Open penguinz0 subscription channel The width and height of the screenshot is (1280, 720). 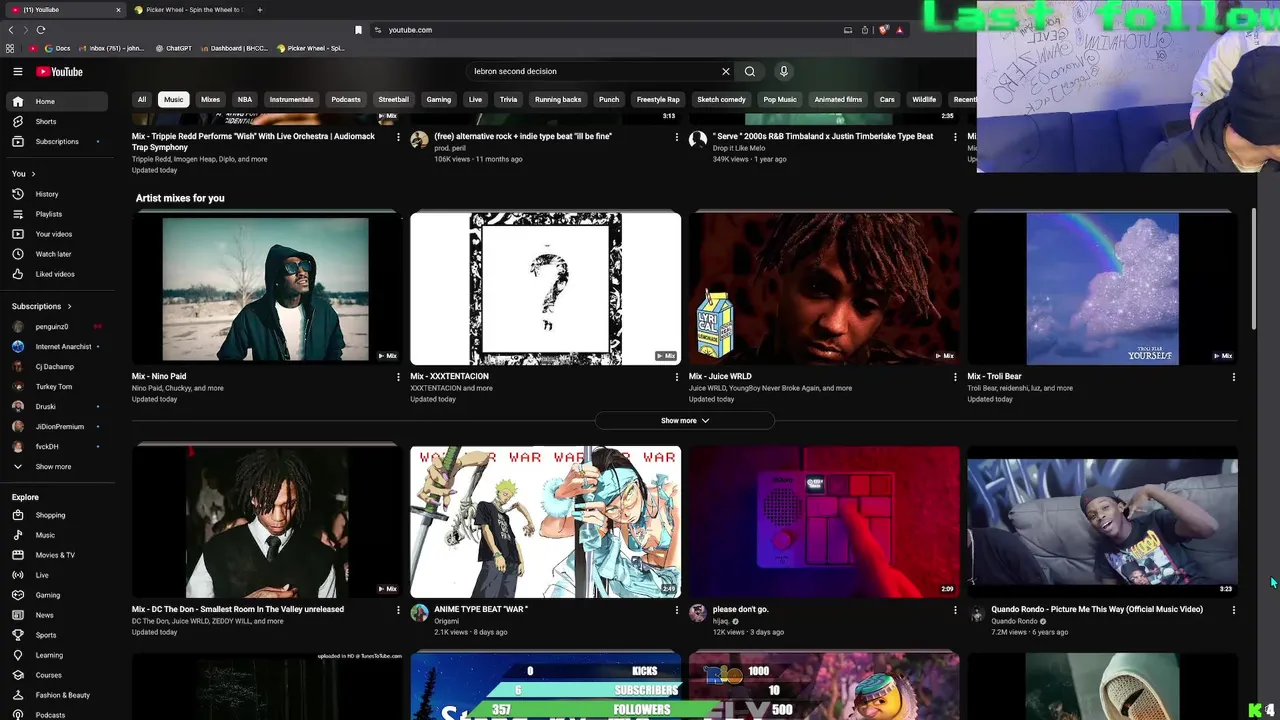pos(58,326)
